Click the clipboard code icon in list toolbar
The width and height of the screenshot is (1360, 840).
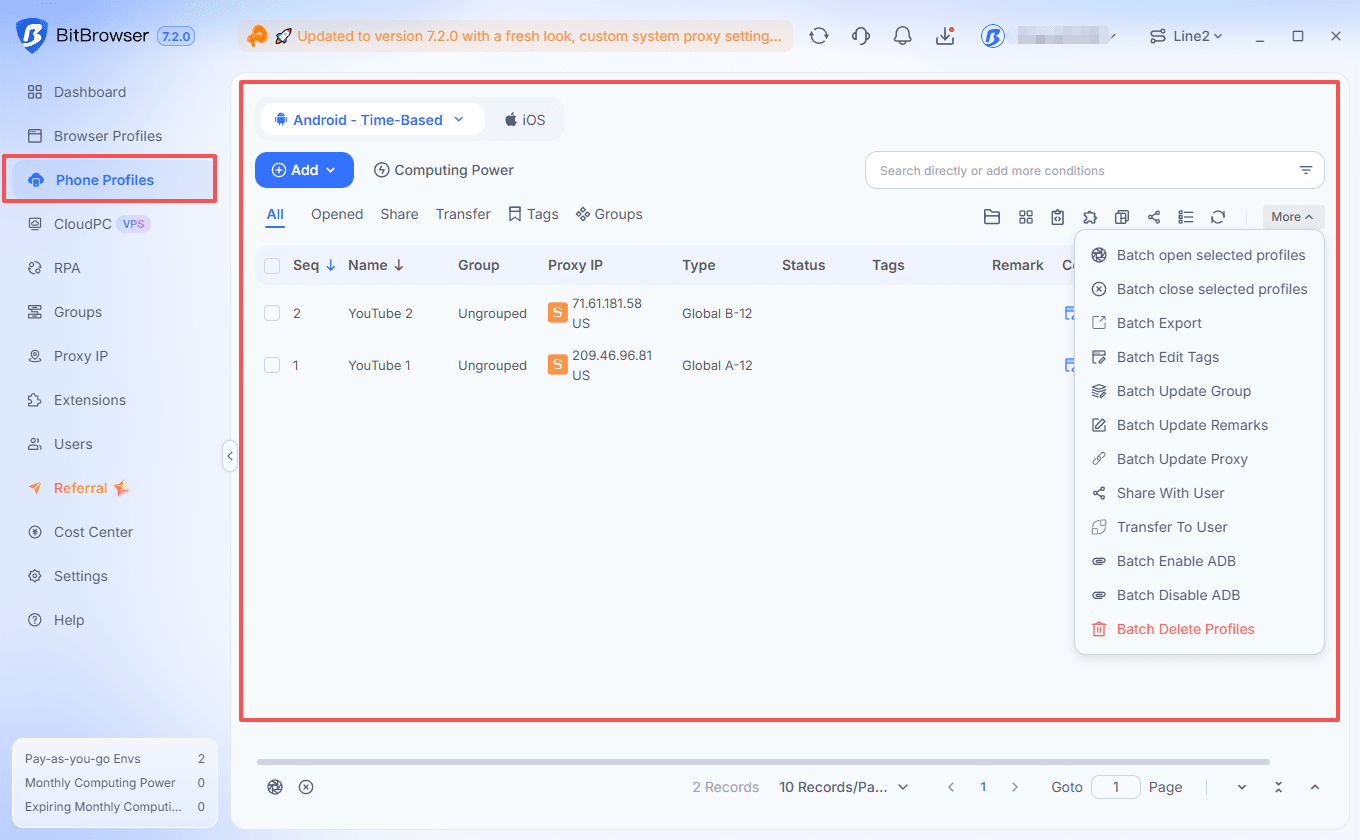[1058, 217]
